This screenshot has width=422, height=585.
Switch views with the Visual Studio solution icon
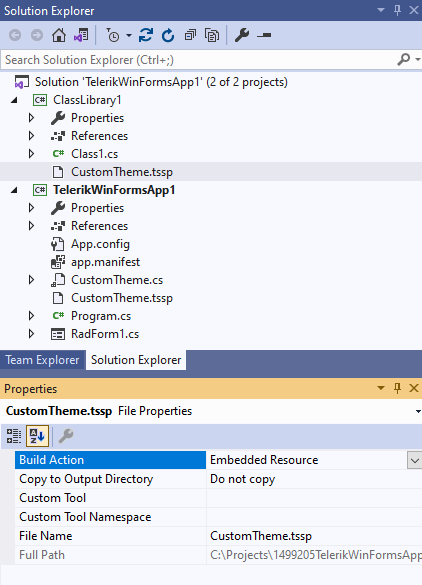click(x=81, y=35)
